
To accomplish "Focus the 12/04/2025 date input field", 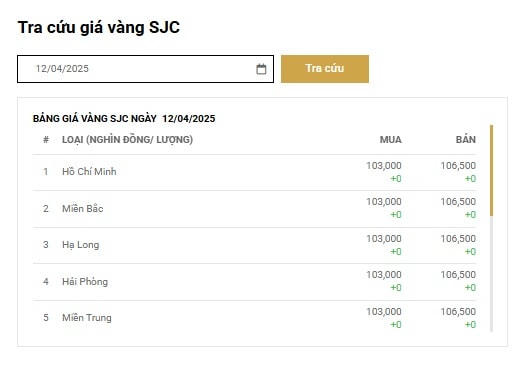I will point(145,69).
